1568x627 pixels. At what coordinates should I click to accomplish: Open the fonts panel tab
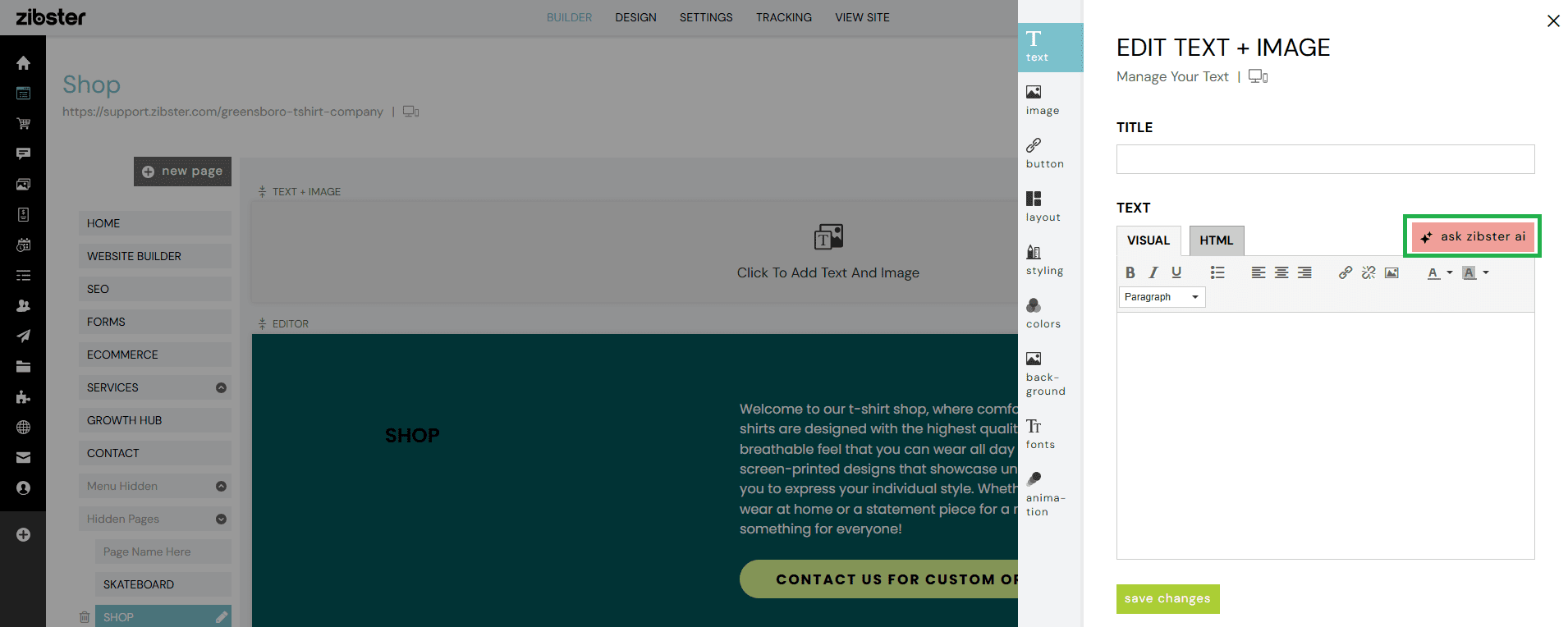1040,434
